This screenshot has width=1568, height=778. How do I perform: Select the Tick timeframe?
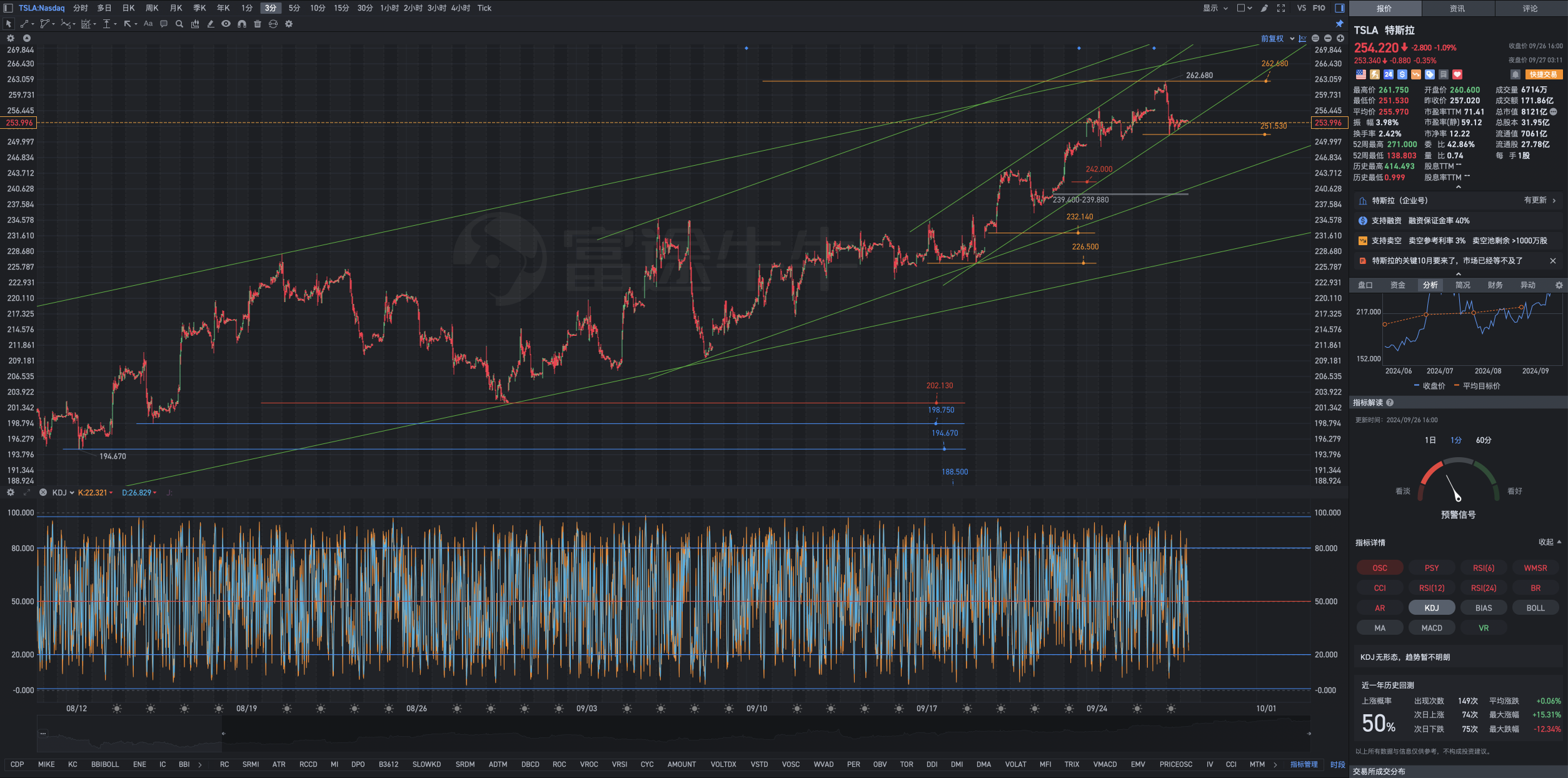(485, 8)
